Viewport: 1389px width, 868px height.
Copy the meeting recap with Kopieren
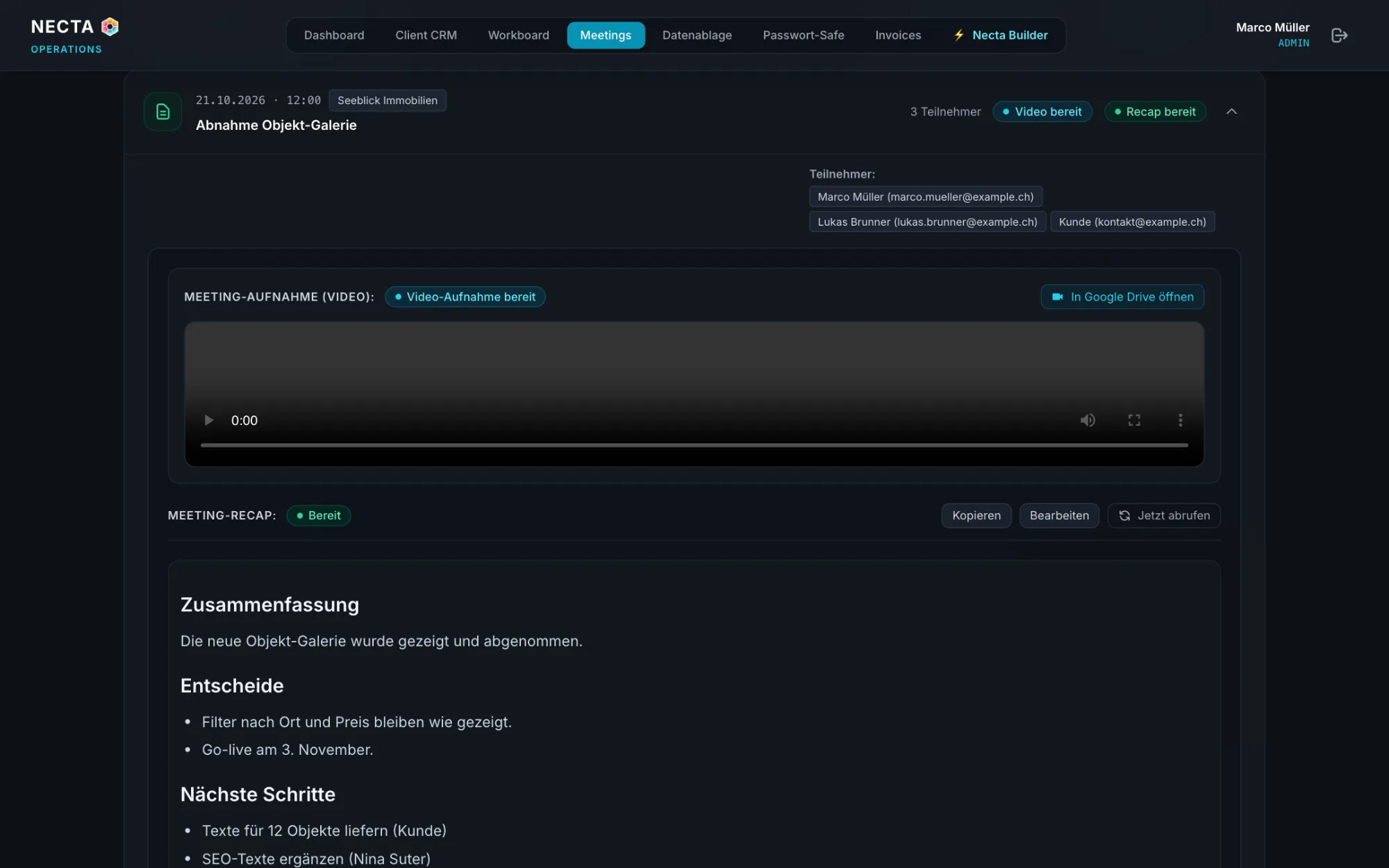(976, 516)
